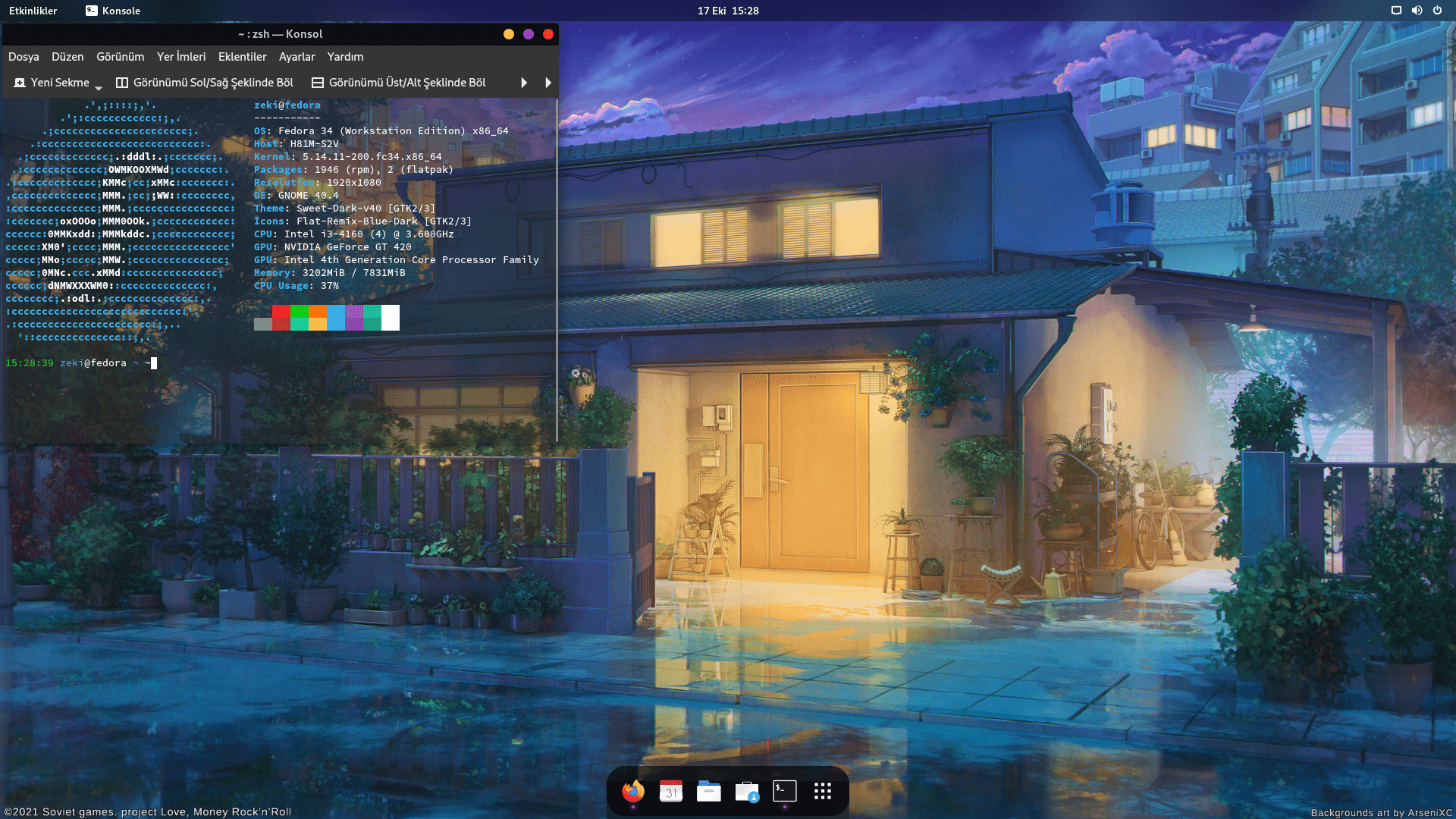Close Konsole with the red button
The image size is (1456, 819).
tap(548, 34)
